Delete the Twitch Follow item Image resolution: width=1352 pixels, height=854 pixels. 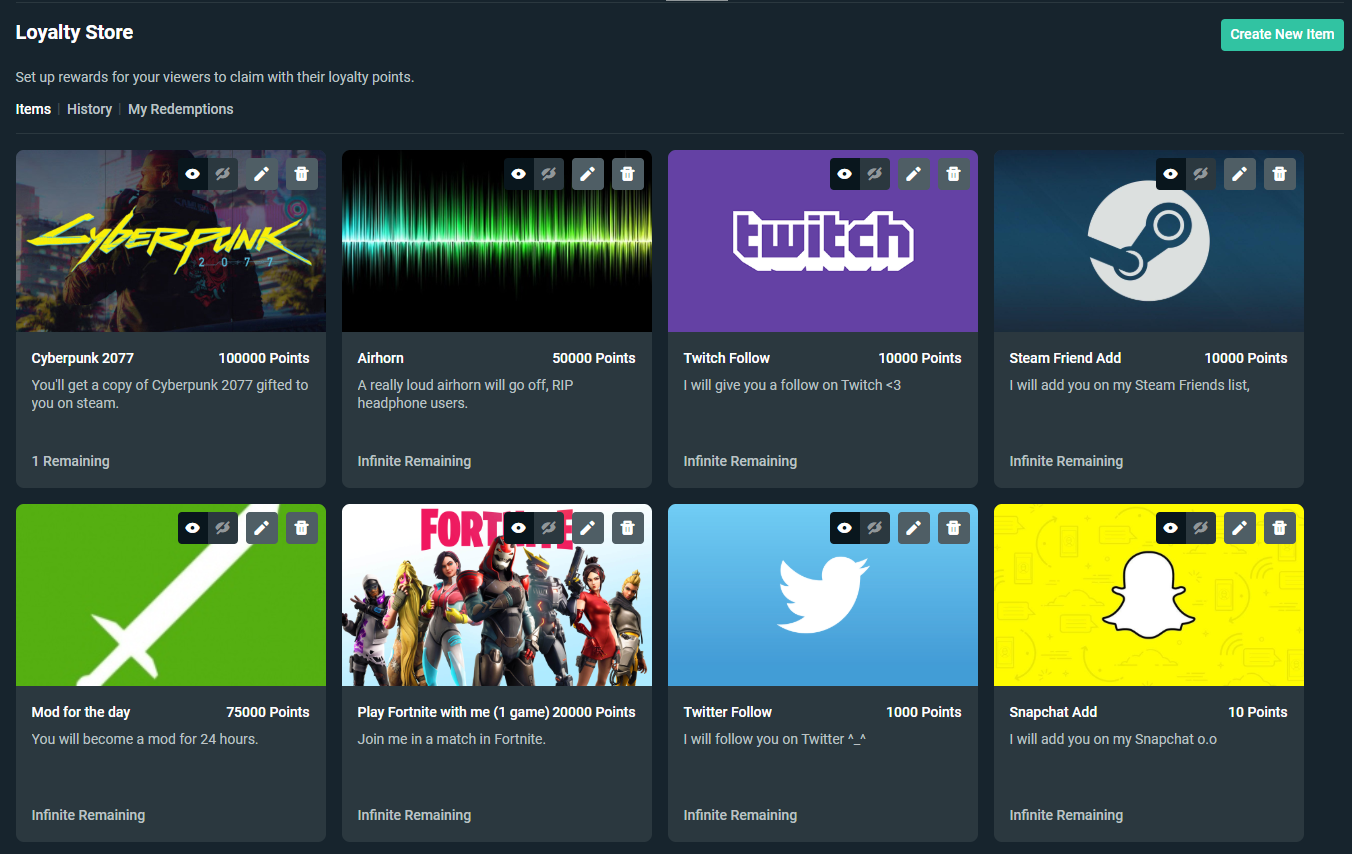point(954,174)
